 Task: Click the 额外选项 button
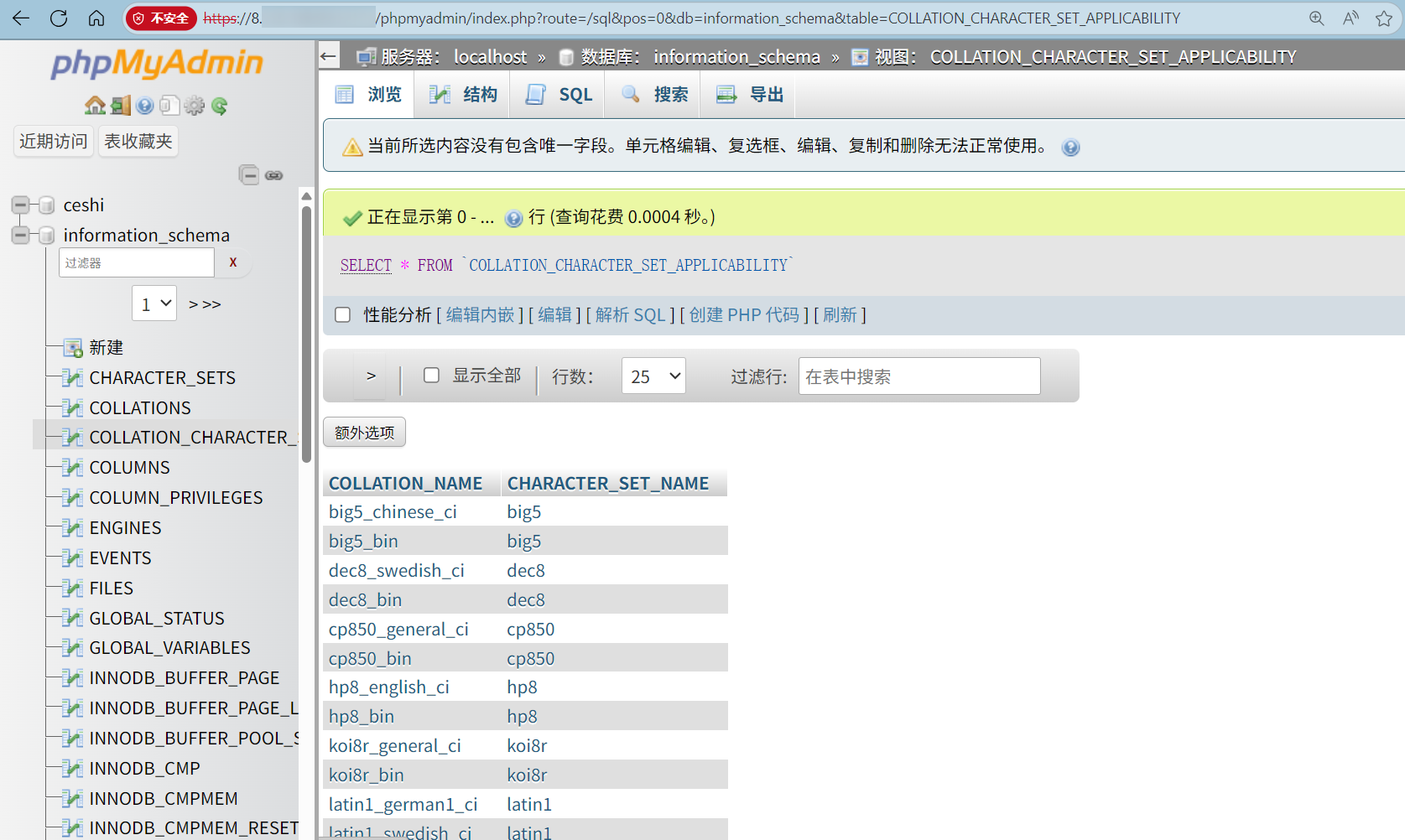364,432
